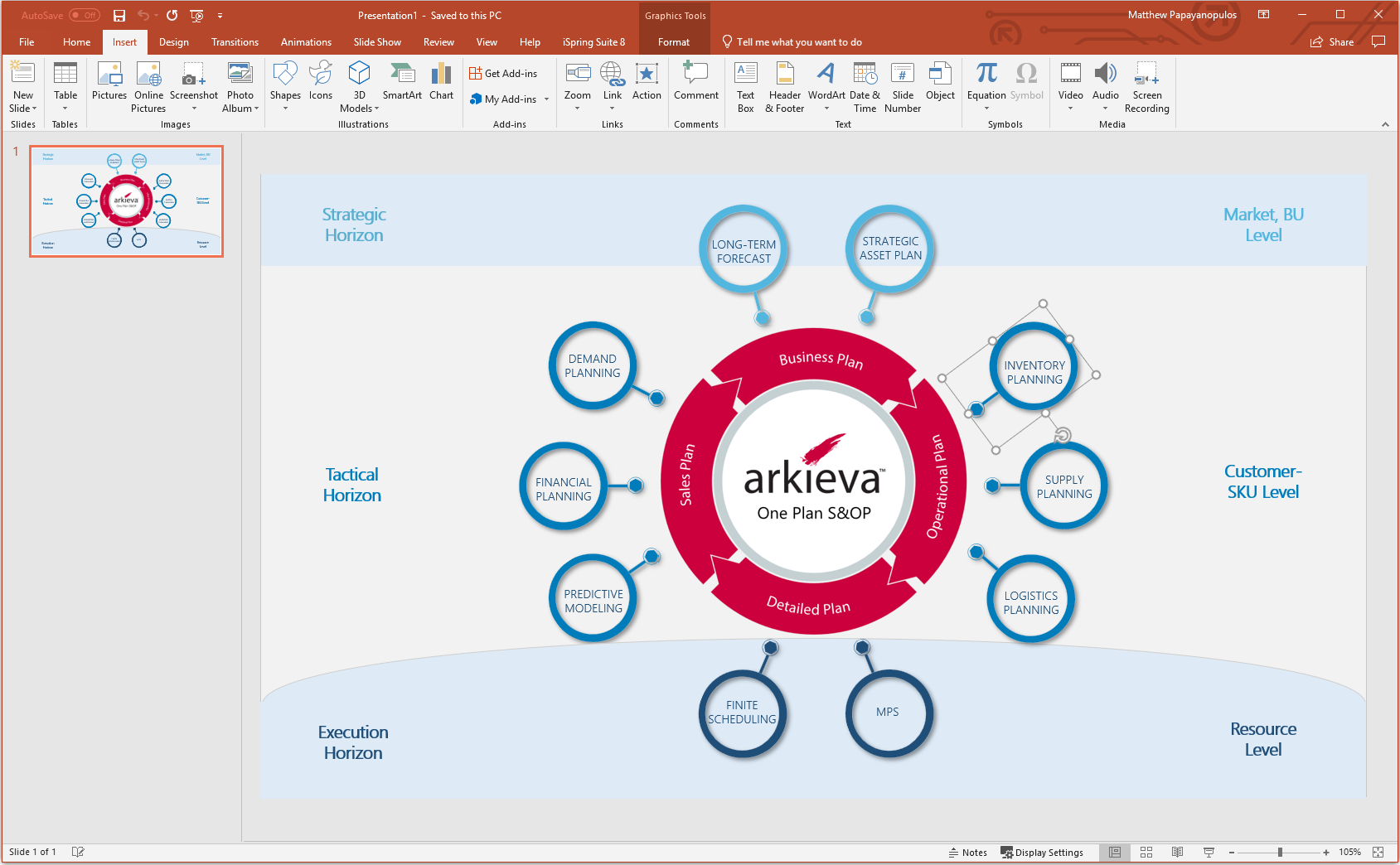Switch to Slide Sorter view
Viewport: 1400px width, 865px height.
tap(1146, 852)
